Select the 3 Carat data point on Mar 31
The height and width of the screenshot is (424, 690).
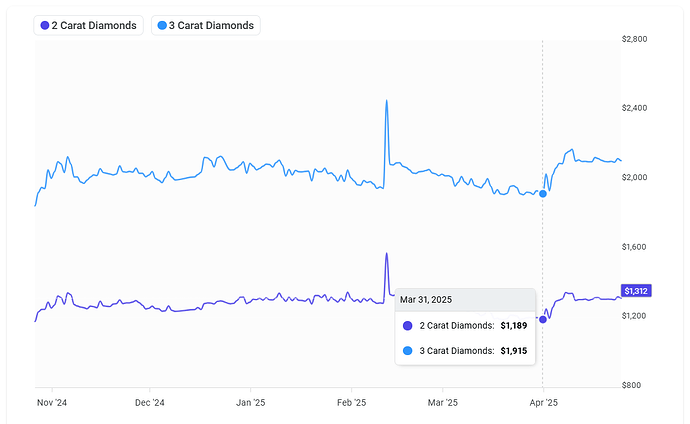click(x=543, y=194)
